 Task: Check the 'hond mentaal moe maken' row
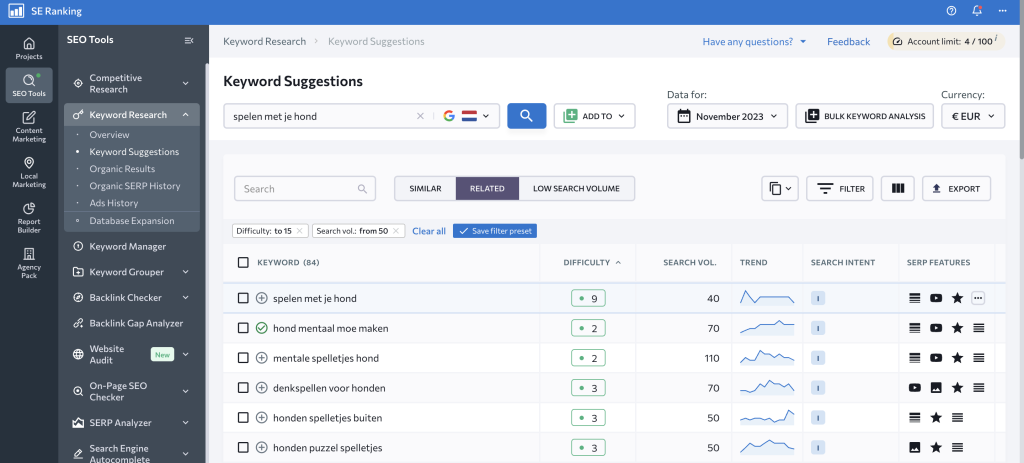pos(243,328)
